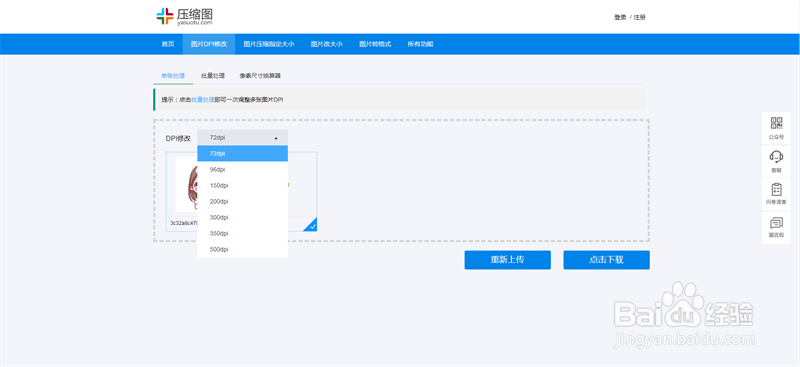Pick 500dpi from the DPI list
This screenshot has width=800, height=367.
[242, 250]
